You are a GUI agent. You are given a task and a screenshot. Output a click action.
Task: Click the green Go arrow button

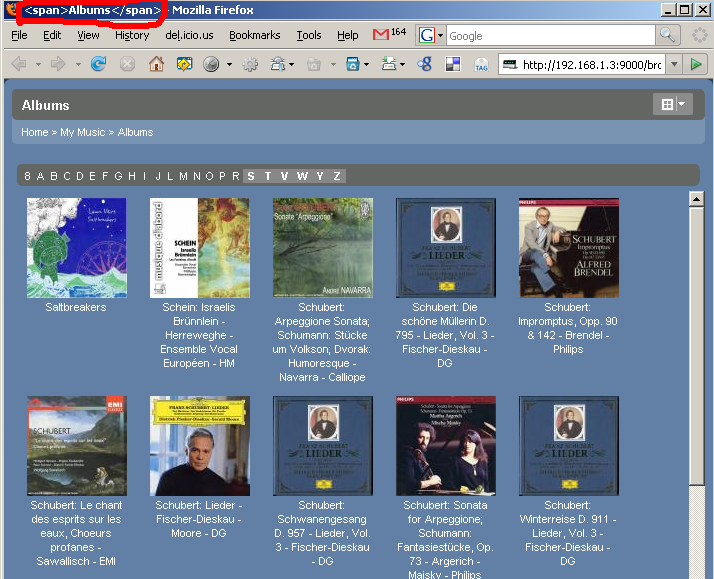[697, 64]
